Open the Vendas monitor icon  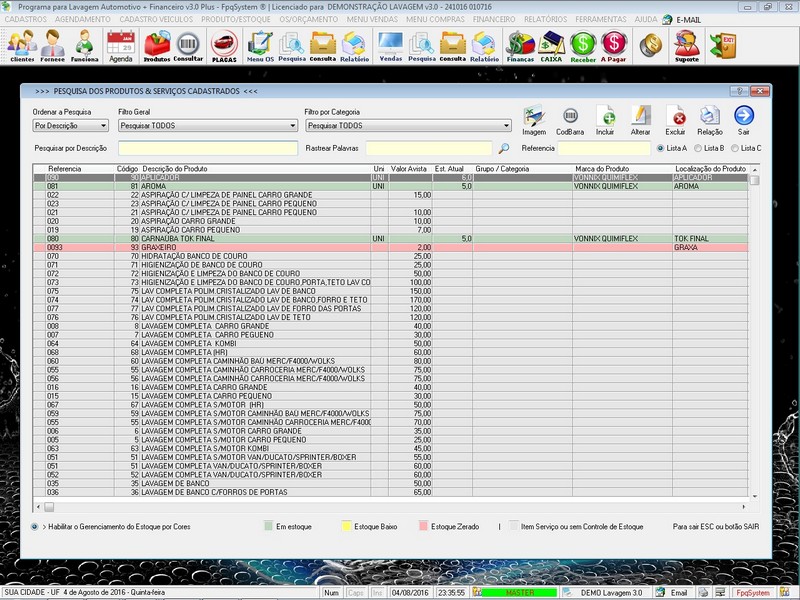click(x=390, y=46)
